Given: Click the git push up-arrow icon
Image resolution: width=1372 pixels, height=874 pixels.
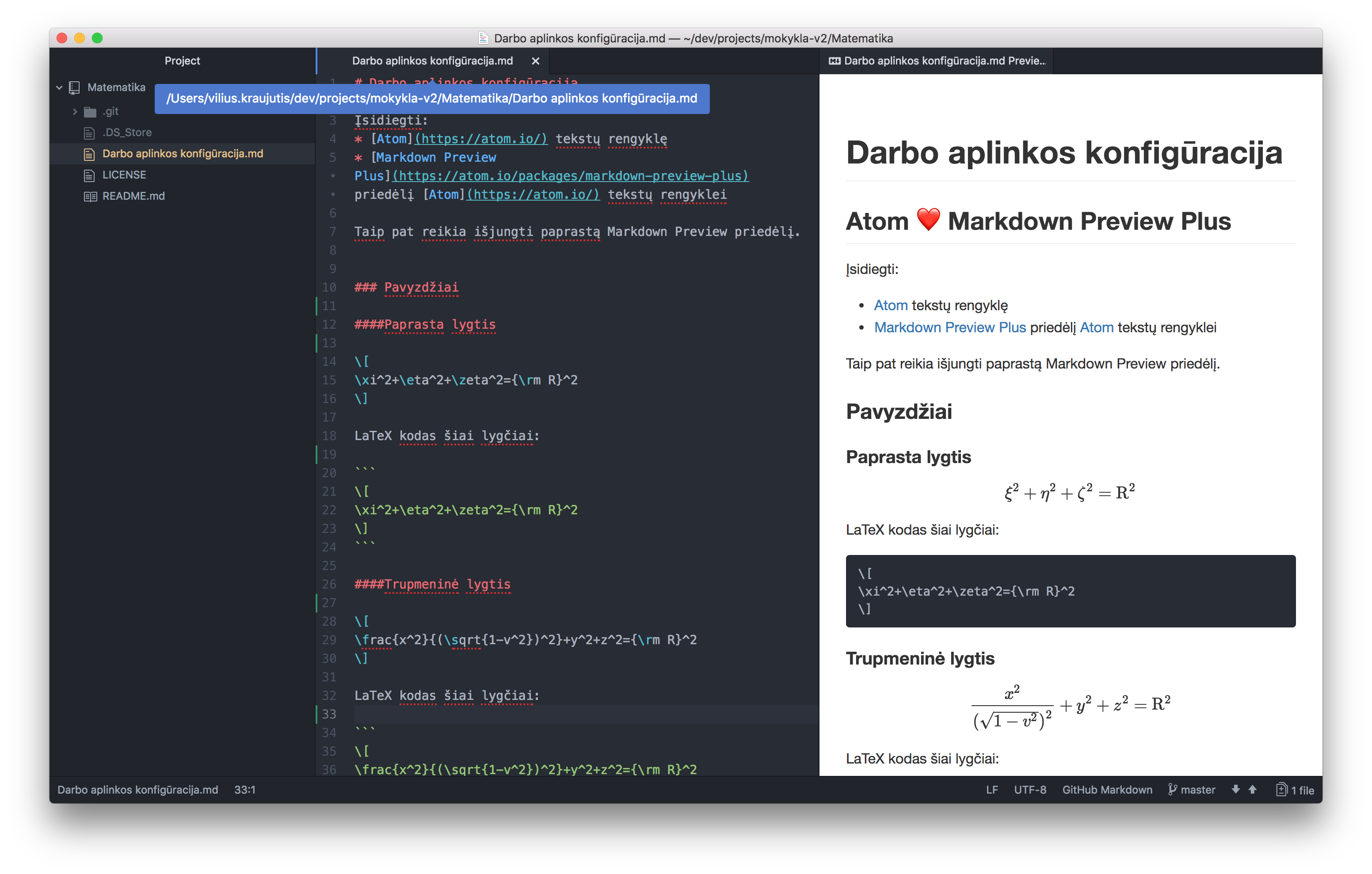Looking at the screenshot, I should click(x=1252, y=790).
